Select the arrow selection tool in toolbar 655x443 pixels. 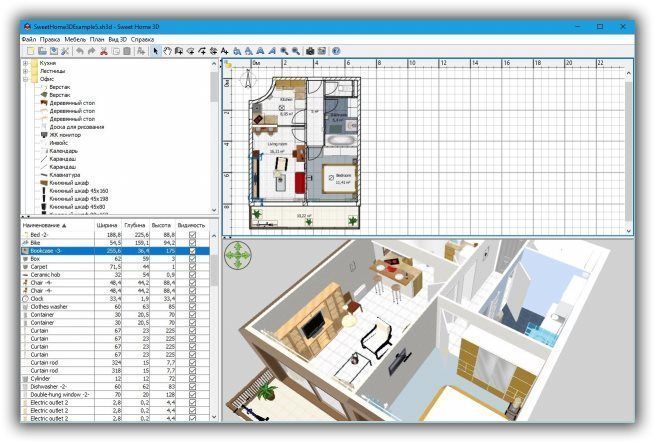[155, 50]
